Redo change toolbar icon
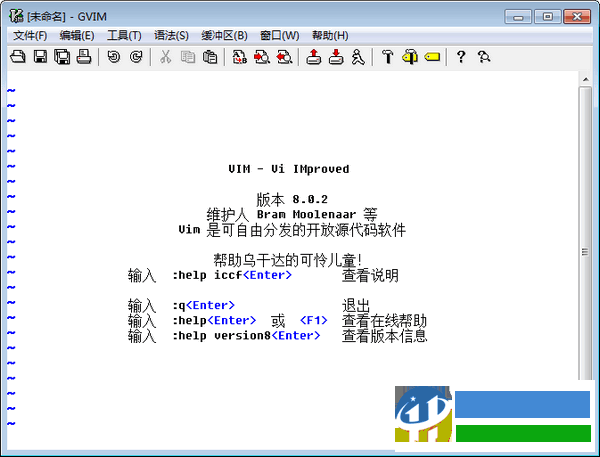This screenshot has width=600, height=457. pos(136,57)
